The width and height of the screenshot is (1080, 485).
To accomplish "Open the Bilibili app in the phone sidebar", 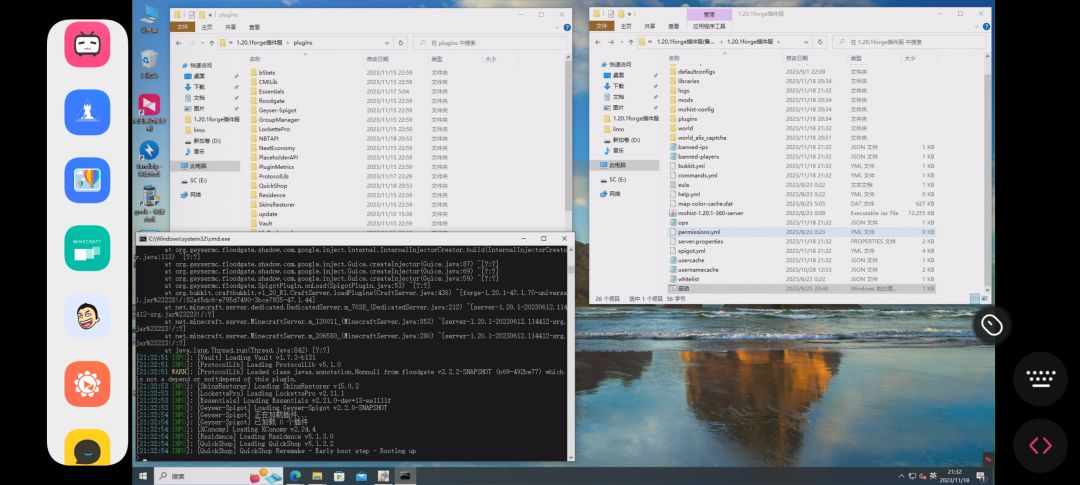I will coord(87,45).
